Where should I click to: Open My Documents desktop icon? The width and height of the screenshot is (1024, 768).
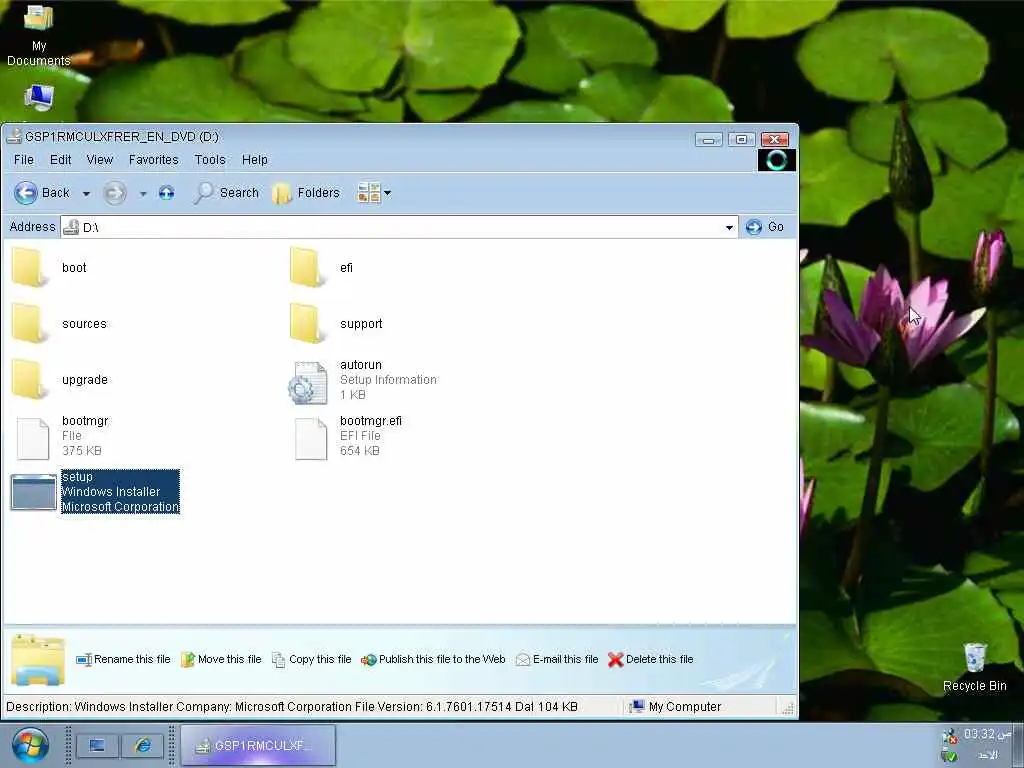coord(39,34)
